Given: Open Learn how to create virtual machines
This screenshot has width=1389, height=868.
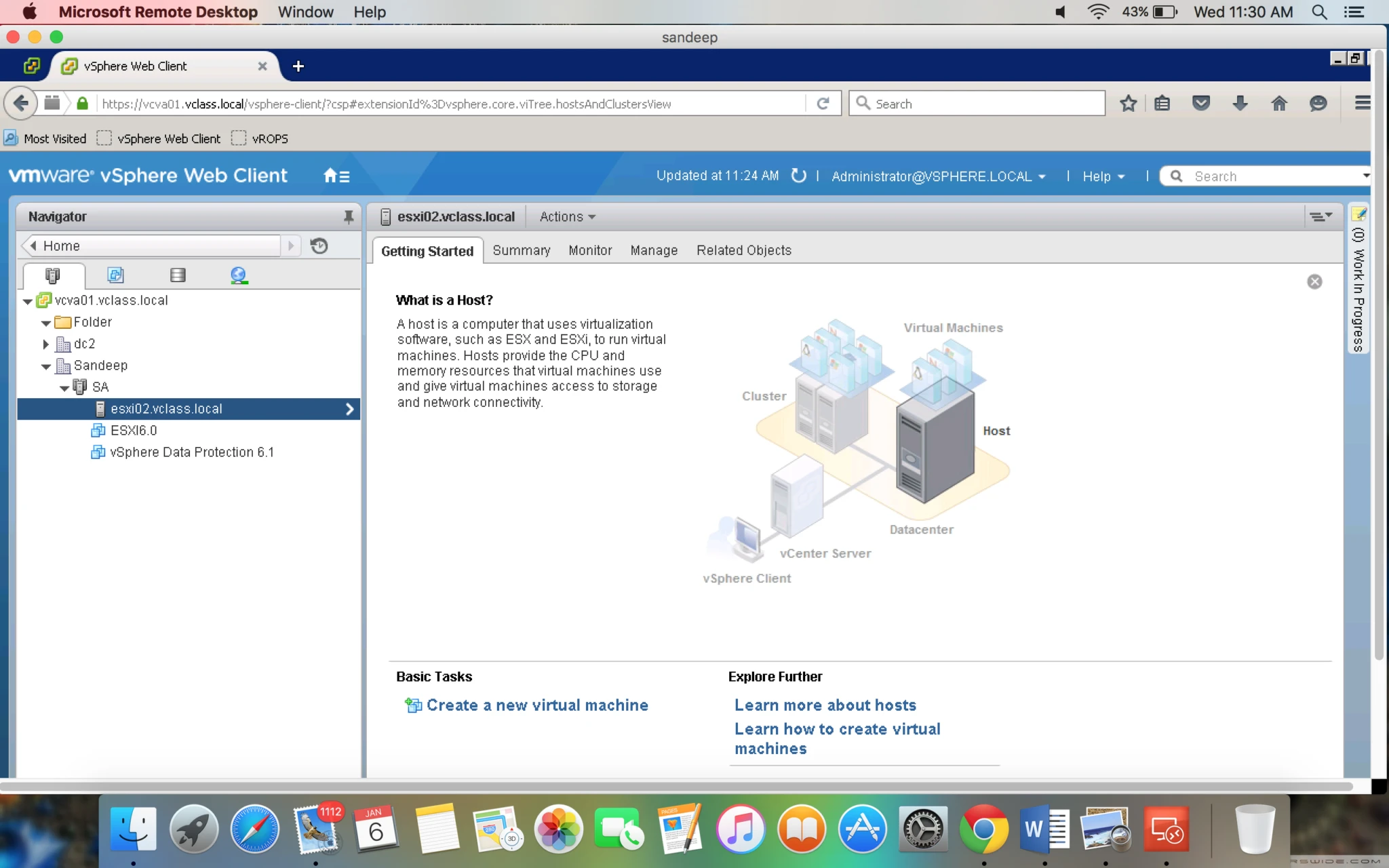Looking at the screenshot, I should [x=838, y=738].
